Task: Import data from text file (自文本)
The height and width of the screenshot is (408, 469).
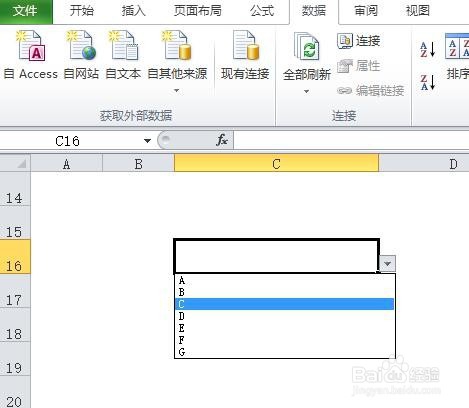Action: (x=123, y=55)
